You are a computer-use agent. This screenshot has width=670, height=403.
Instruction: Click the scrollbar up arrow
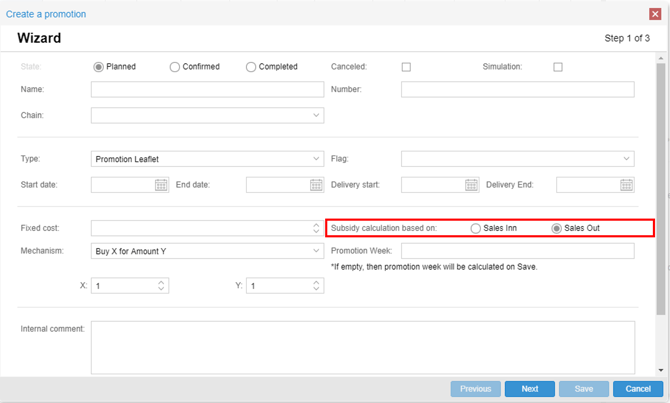[661, 58]
